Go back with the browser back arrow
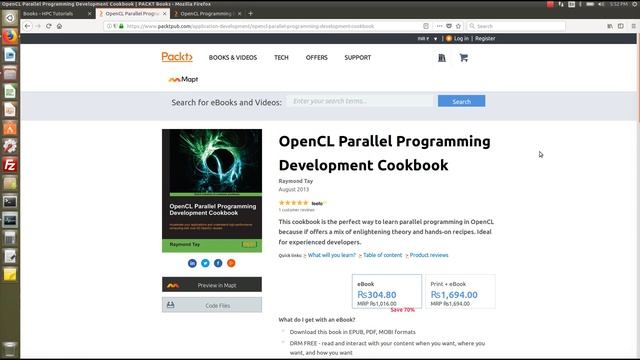640x360 pixels. [x=27, y=26]
